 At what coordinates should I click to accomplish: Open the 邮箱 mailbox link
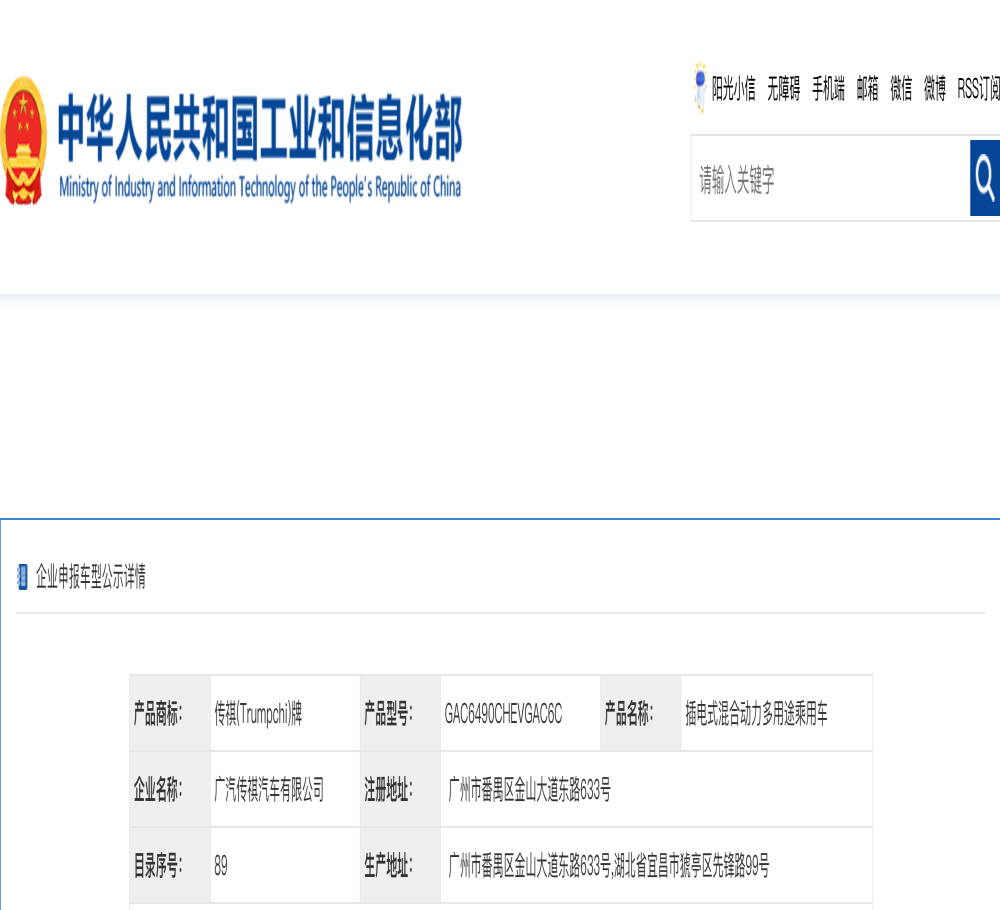(x=867, y=88)
